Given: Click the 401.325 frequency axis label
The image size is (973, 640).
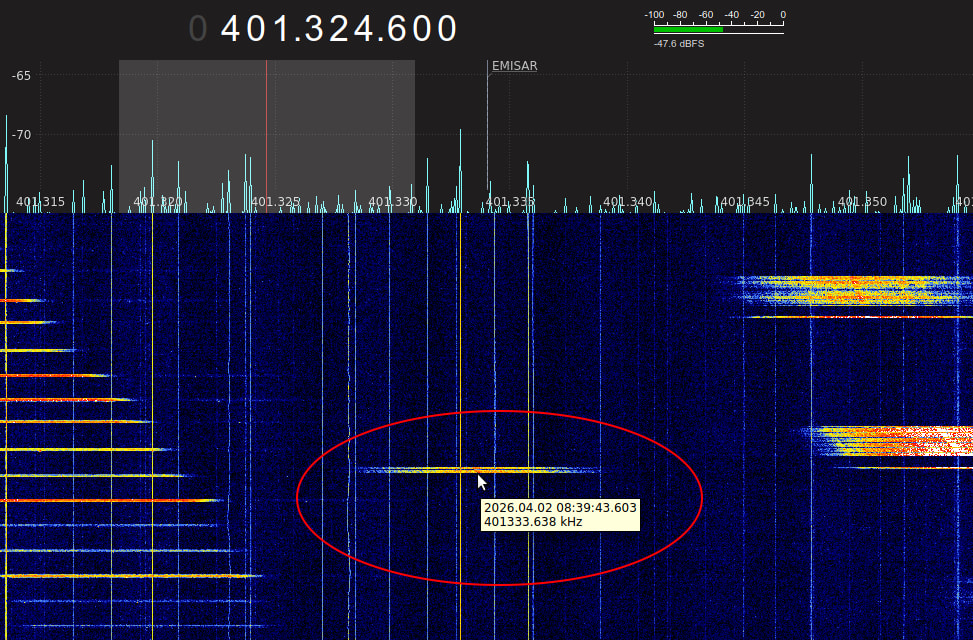Looking at the screenshot, I should 276,202.
